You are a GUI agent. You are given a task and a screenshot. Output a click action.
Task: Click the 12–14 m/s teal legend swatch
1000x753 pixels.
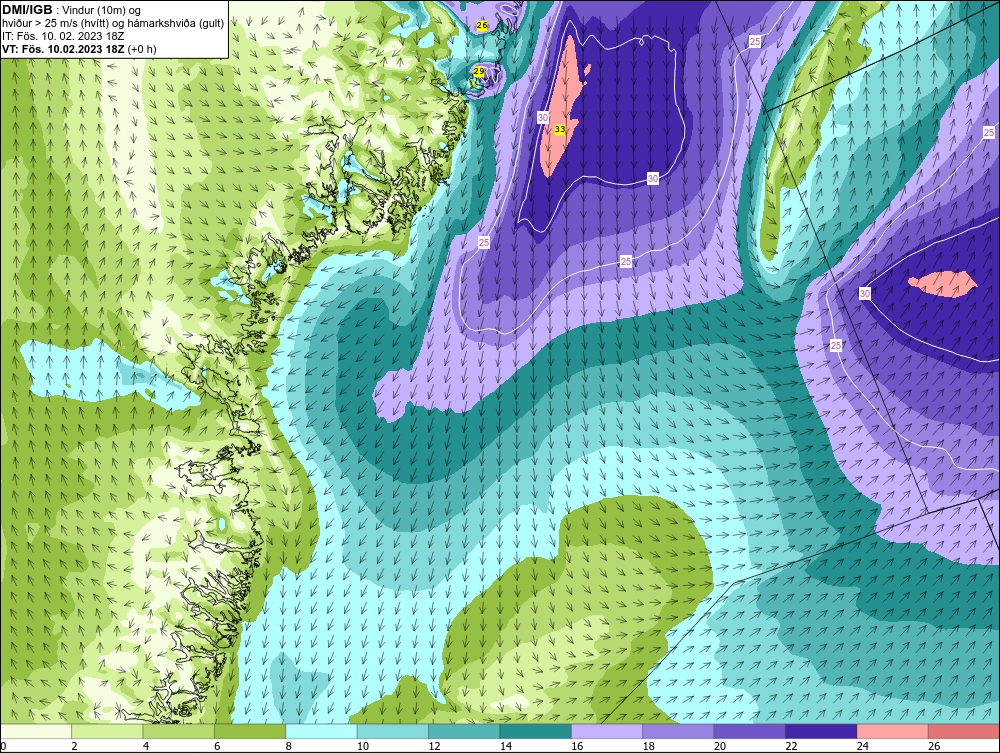point(464,731)
